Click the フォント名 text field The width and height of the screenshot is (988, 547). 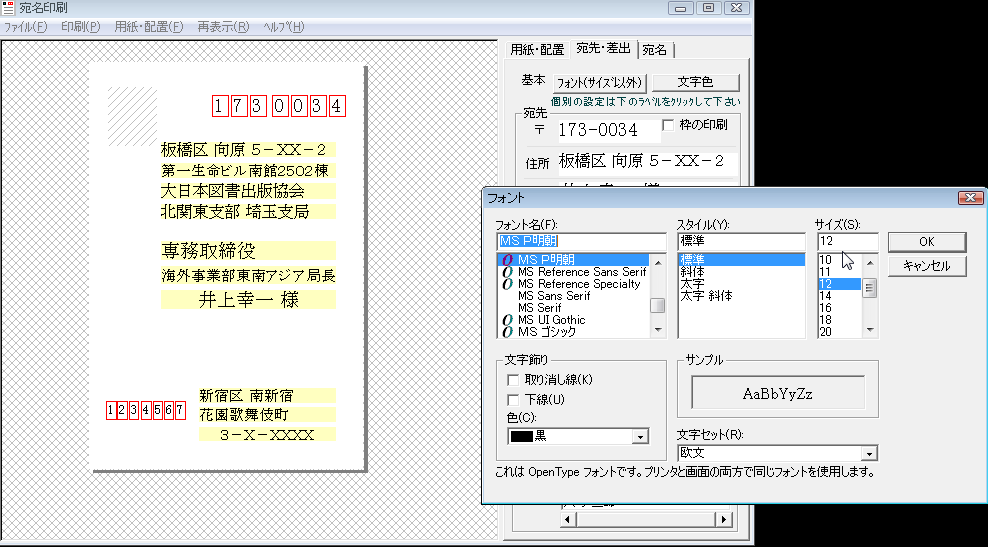pyautogui.click(x=580, y=241)
